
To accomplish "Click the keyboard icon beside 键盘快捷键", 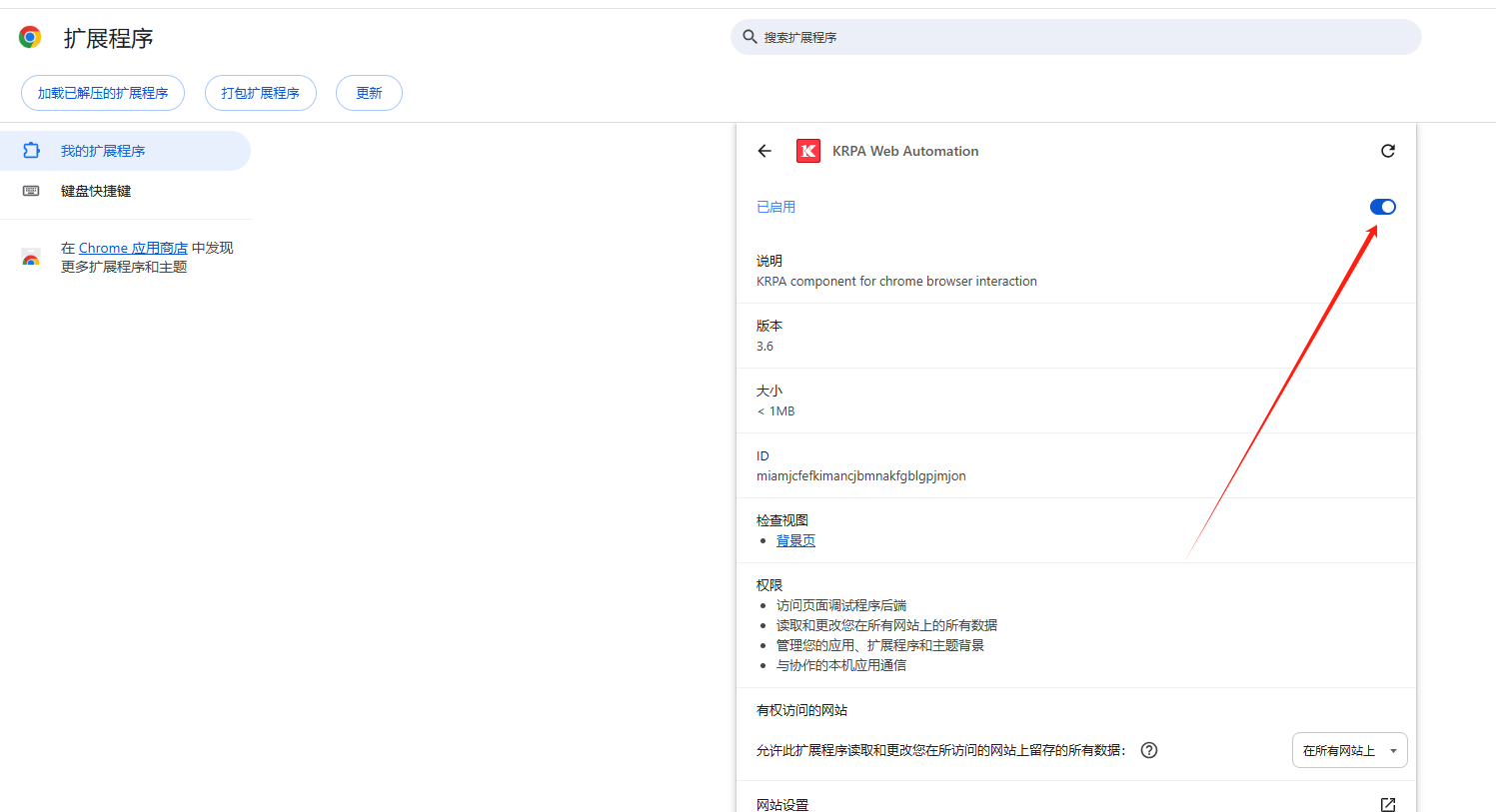I will 31,191.
